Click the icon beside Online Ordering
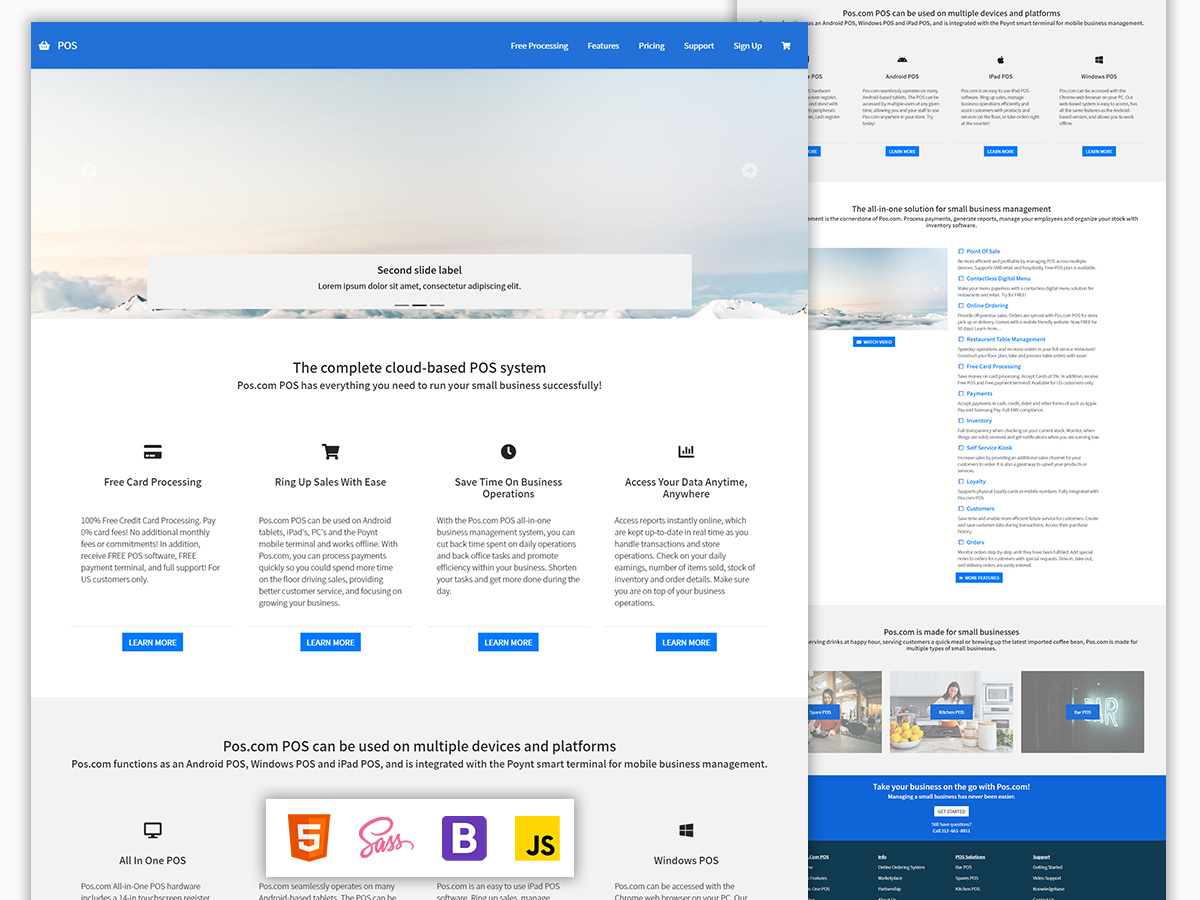 (x=961, y=306)
